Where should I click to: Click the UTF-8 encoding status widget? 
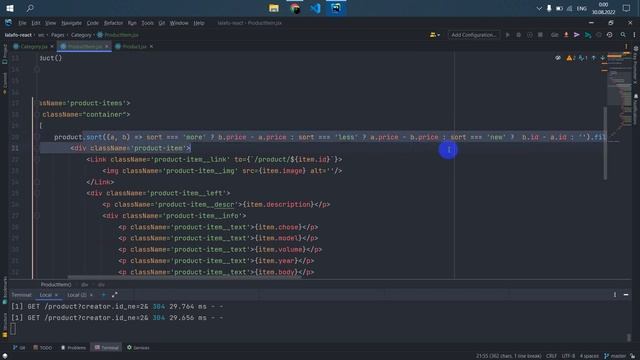(568, 356)
